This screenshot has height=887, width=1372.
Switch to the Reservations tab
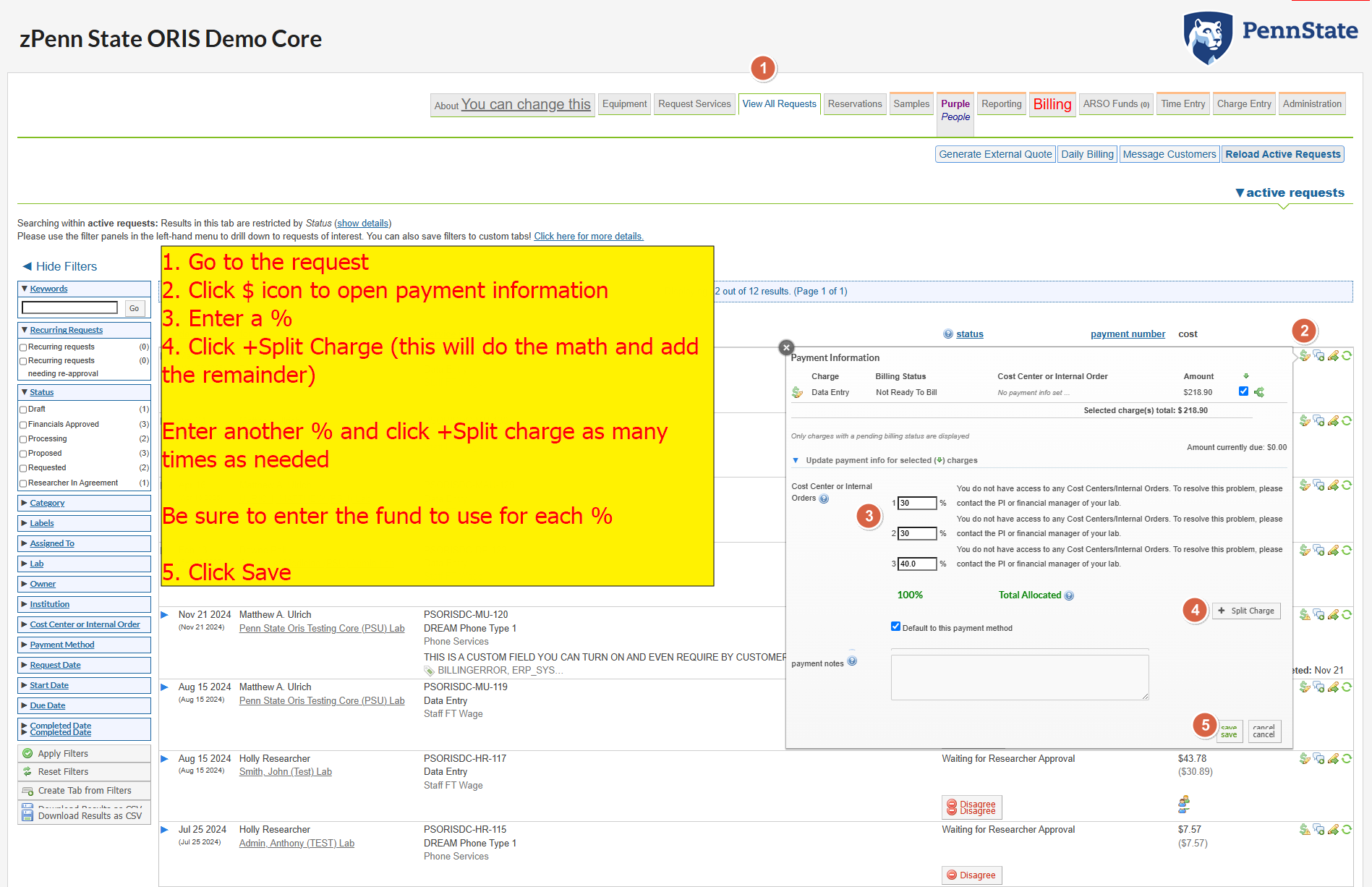855,104
